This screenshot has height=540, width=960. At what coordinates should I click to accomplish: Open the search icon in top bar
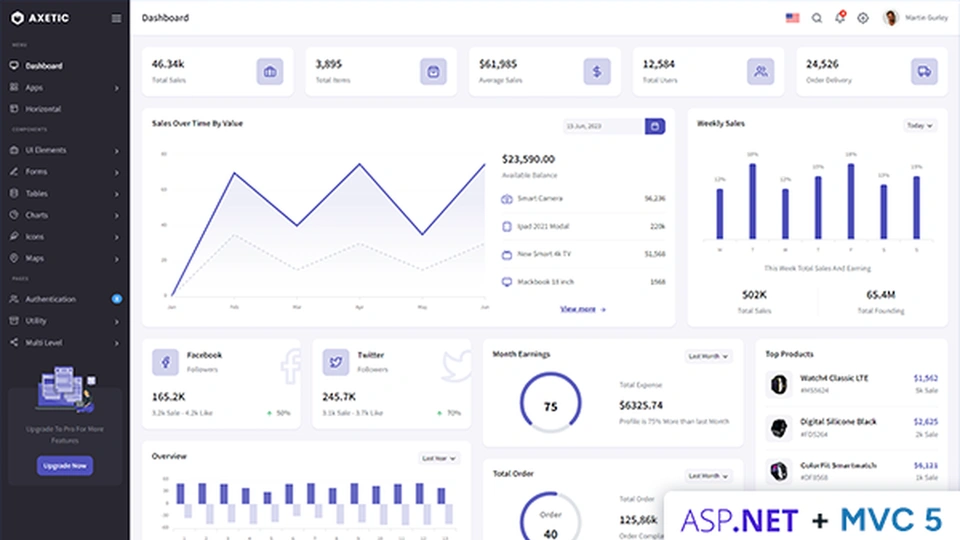[817, 18]
